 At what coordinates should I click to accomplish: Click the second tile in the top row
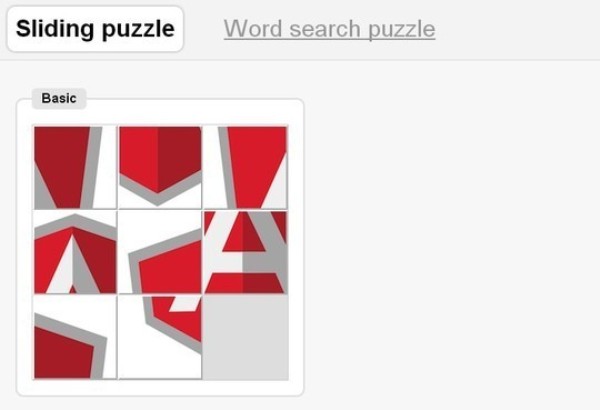coord(160,167)
